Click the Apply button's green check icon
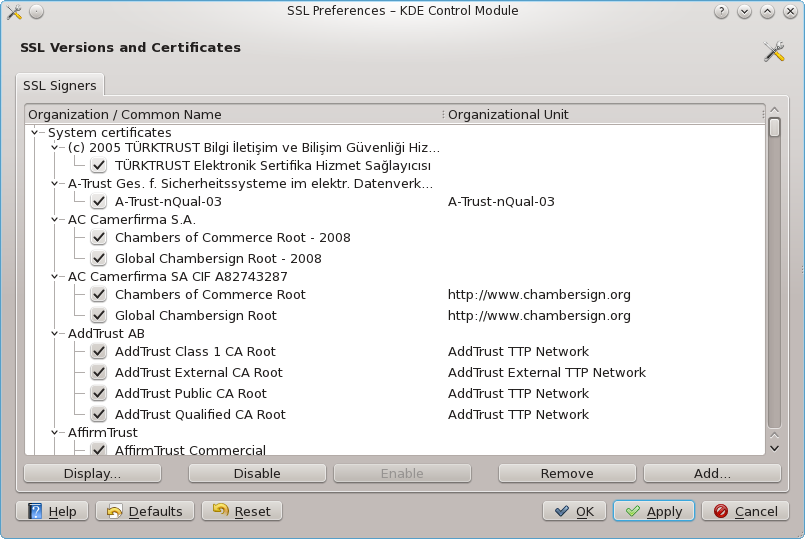This screenshot has width=805, height=539. click(x=632, y=511)
